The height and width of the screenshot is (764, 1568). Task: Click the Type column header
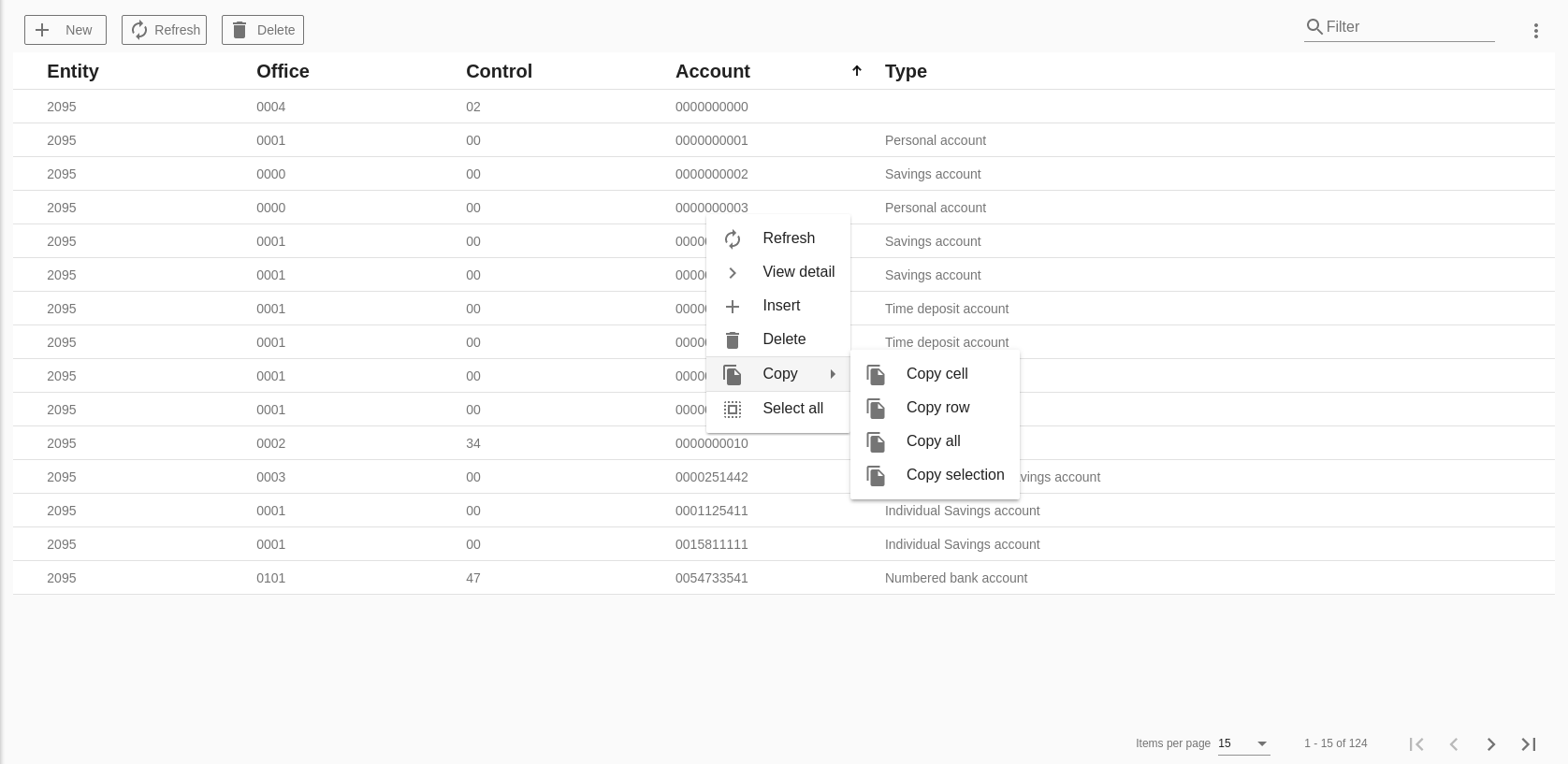coord(906,71)
